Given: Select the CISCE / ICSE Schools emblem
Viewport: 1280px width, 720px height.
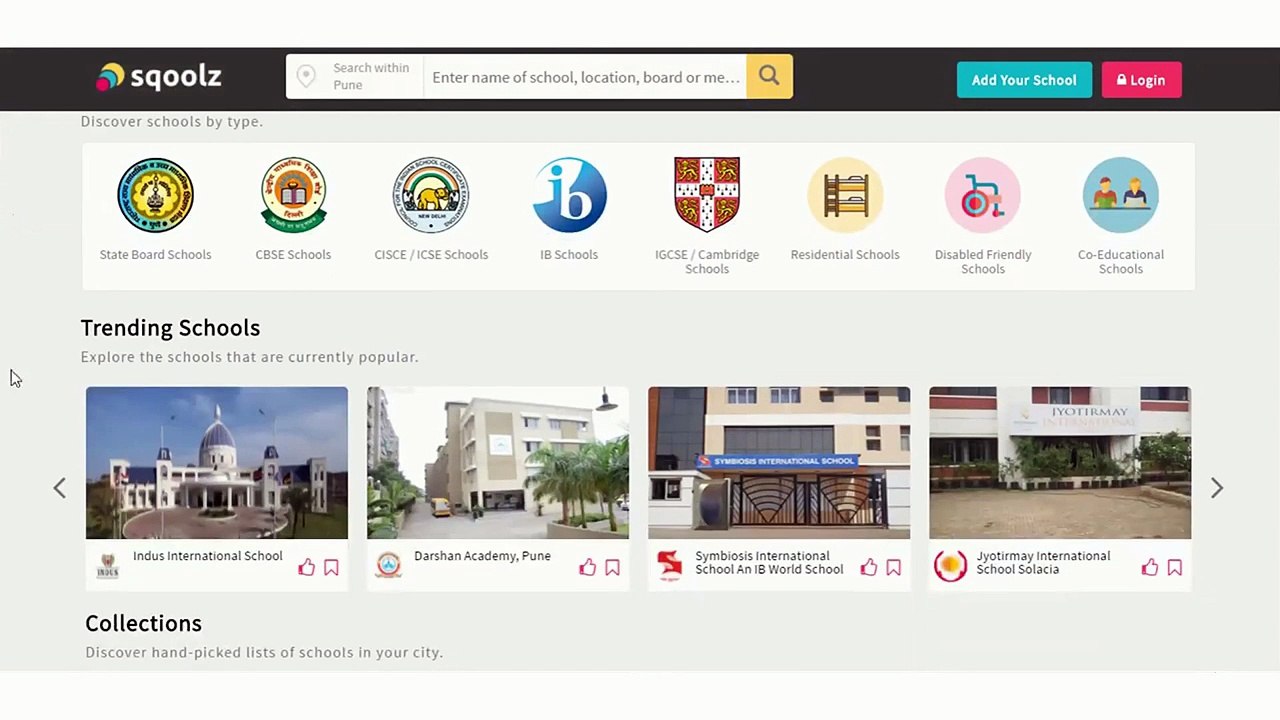Looking at the screenshot, I should (x=431, y=194).
